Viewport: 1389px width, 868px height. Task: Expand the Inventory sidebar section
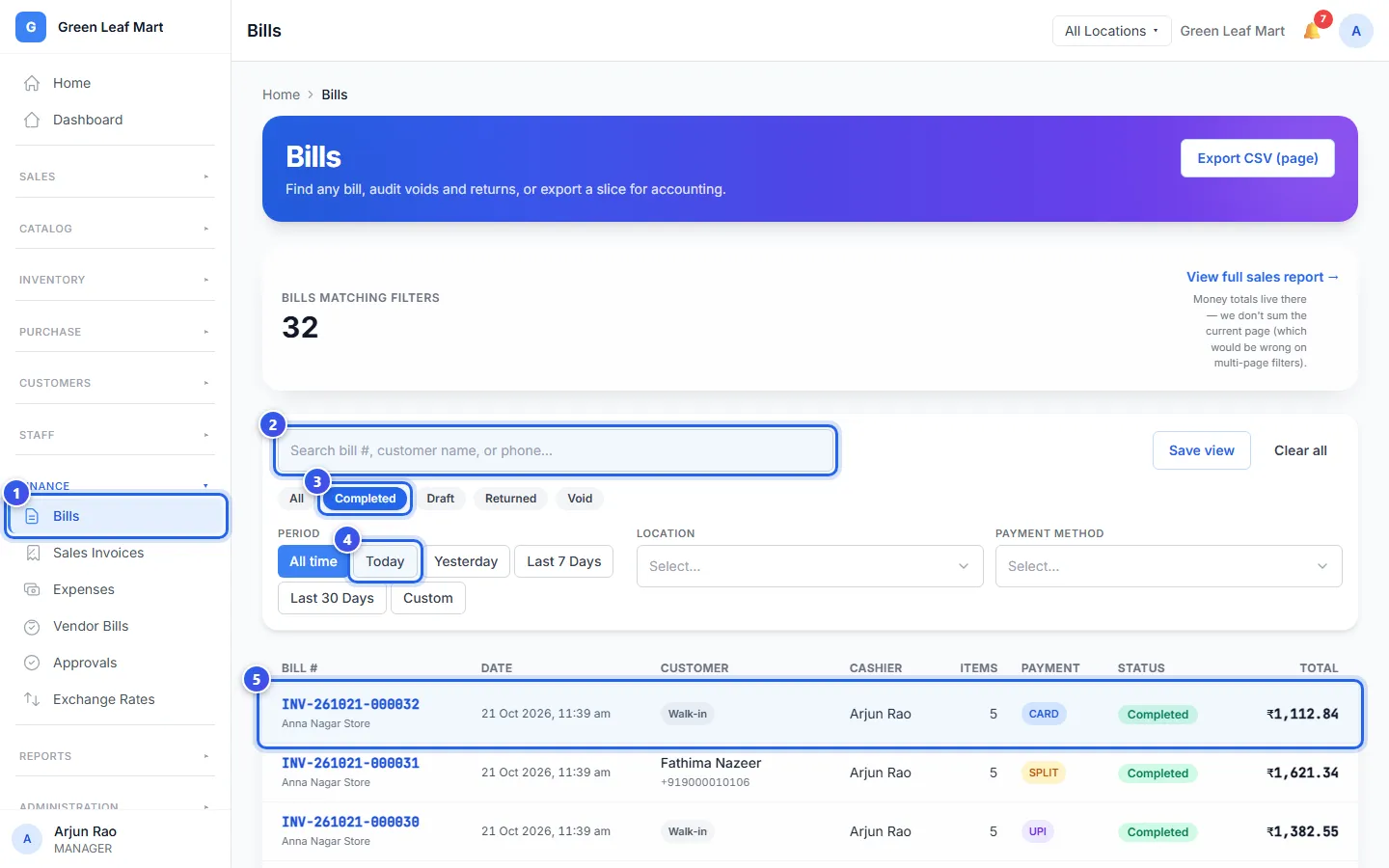115,280
